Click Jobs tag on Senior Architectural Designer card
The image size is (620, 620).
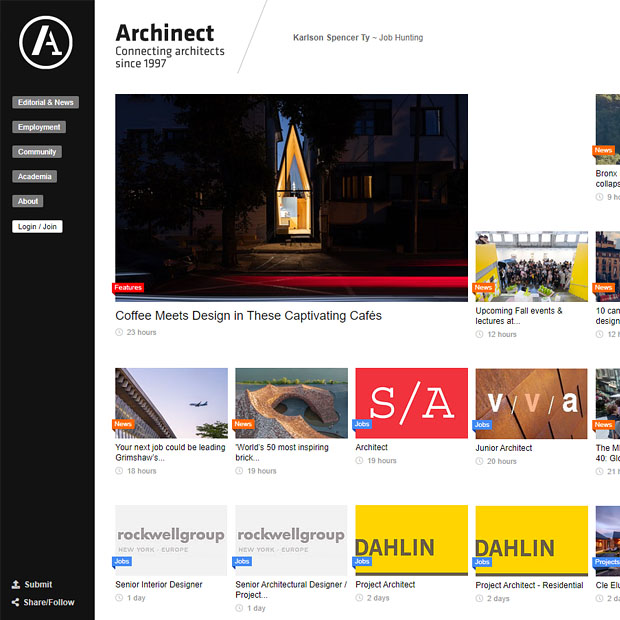tap(242, 561)
